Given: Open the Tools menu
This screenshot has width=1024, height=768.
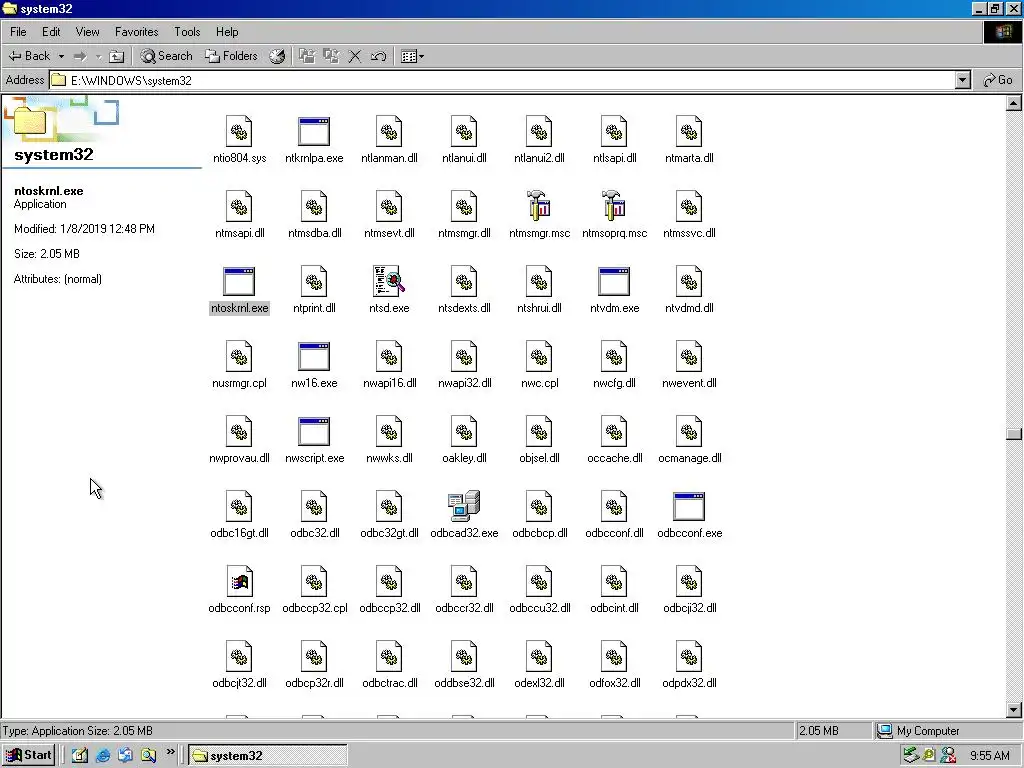Looking at the screenshot, I should 187,31.
